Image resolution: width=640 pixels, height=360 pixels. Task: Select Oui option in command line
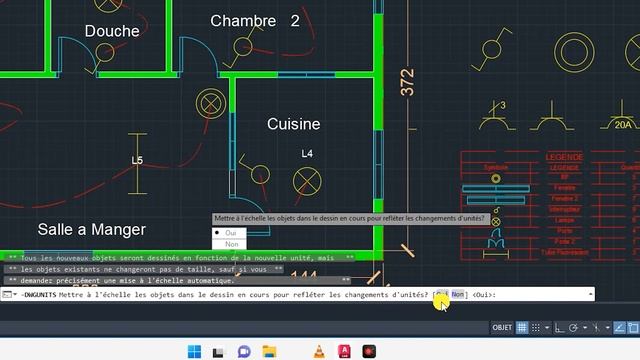442,294
